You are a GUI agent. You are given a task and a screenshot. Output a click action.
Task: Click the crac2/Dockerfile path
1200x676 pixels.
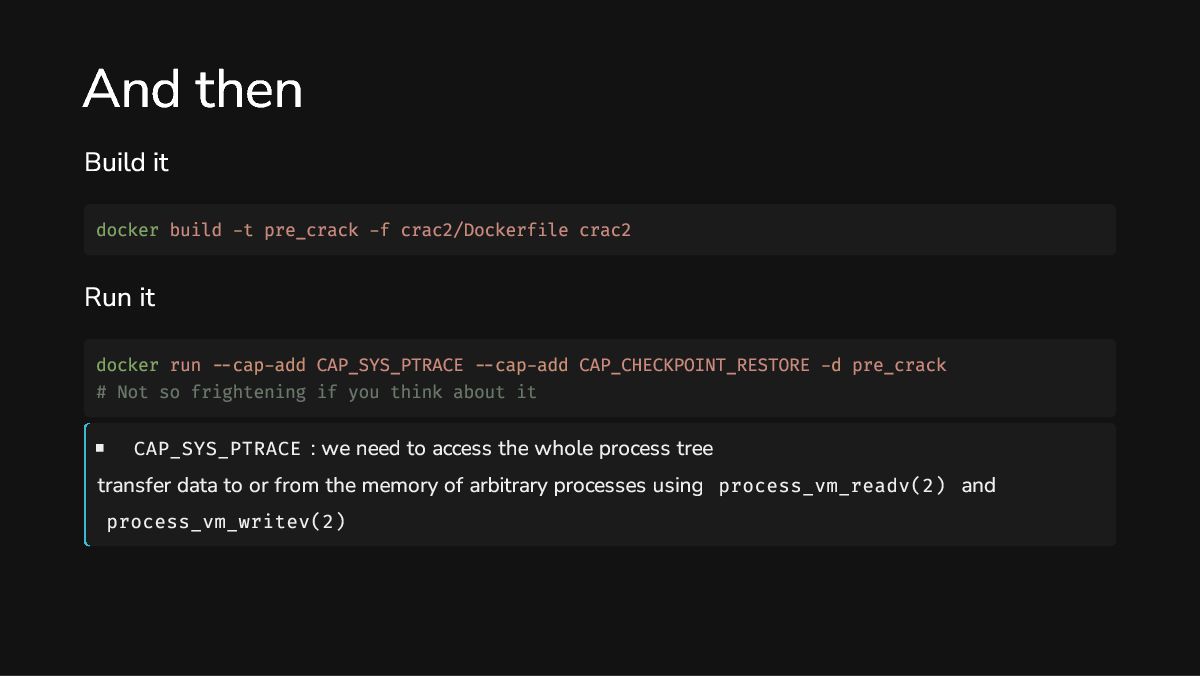tap(484, 230)
